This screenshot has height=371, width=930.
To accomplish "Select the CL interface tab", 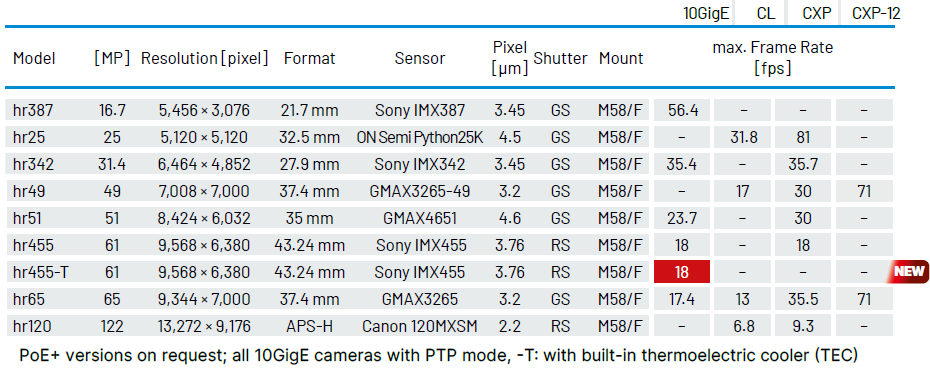I will 766,13.
